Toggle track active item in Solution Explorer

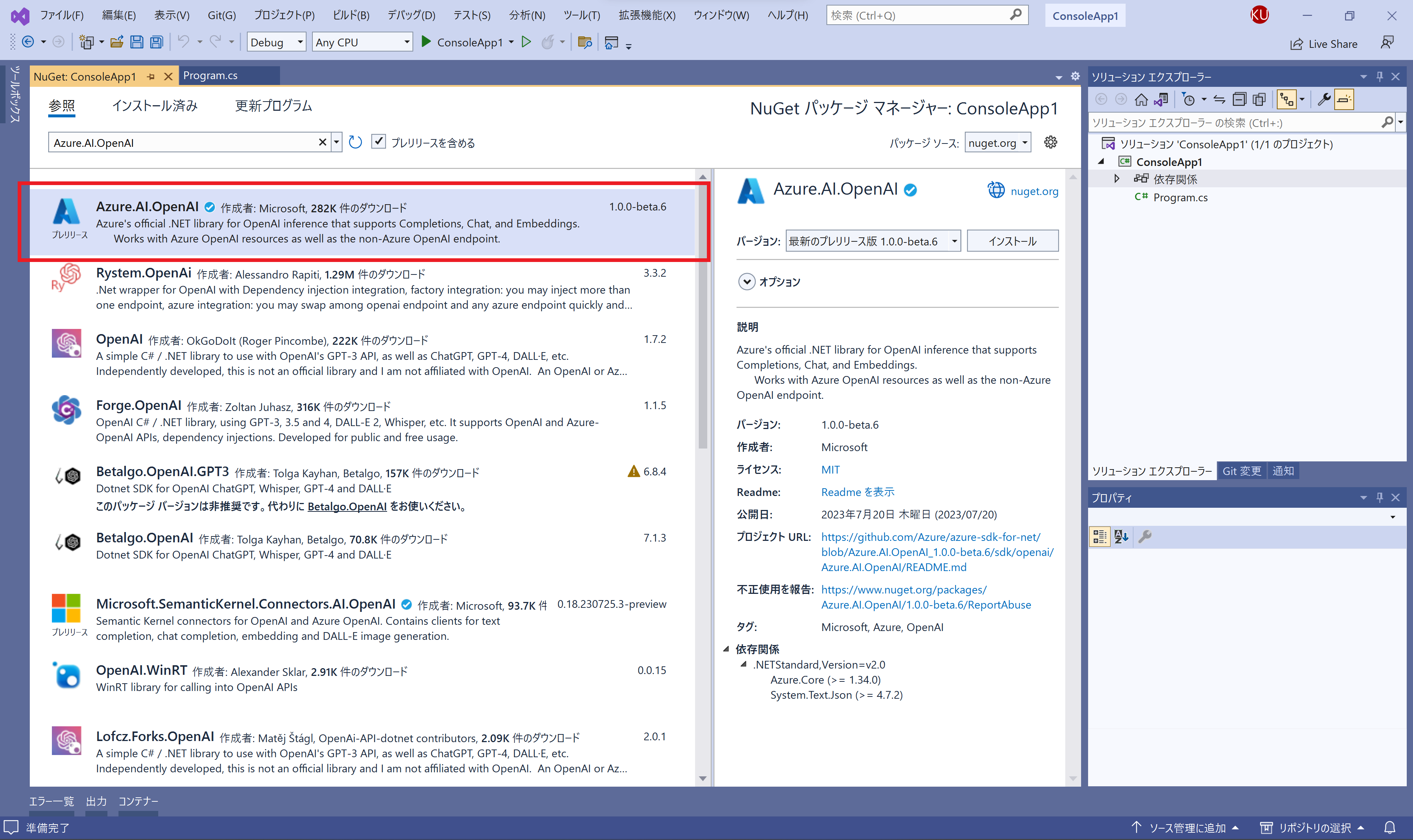coord(1286,100)
